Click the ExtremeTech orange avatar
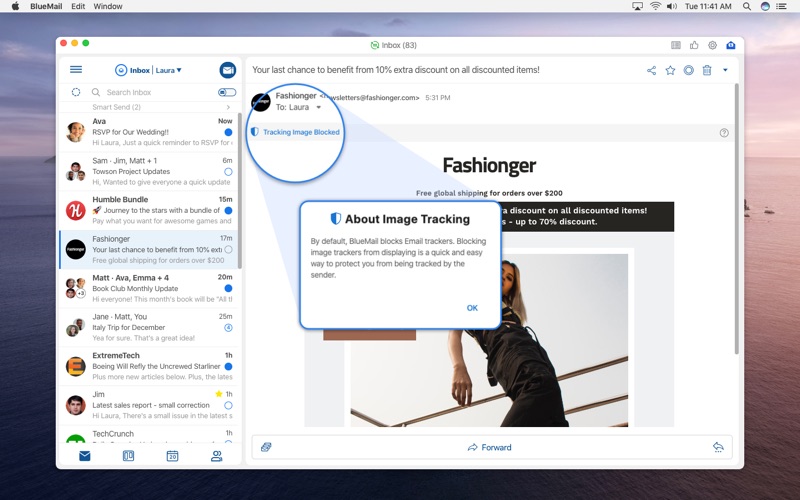This screenshot has width=800, height=500. point(76,366)
